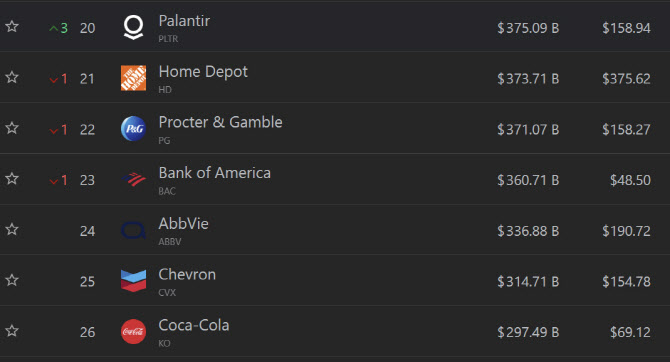Add Bank of America to favorites
Screen dimensions: 670x362
click(x=12, y=178)
